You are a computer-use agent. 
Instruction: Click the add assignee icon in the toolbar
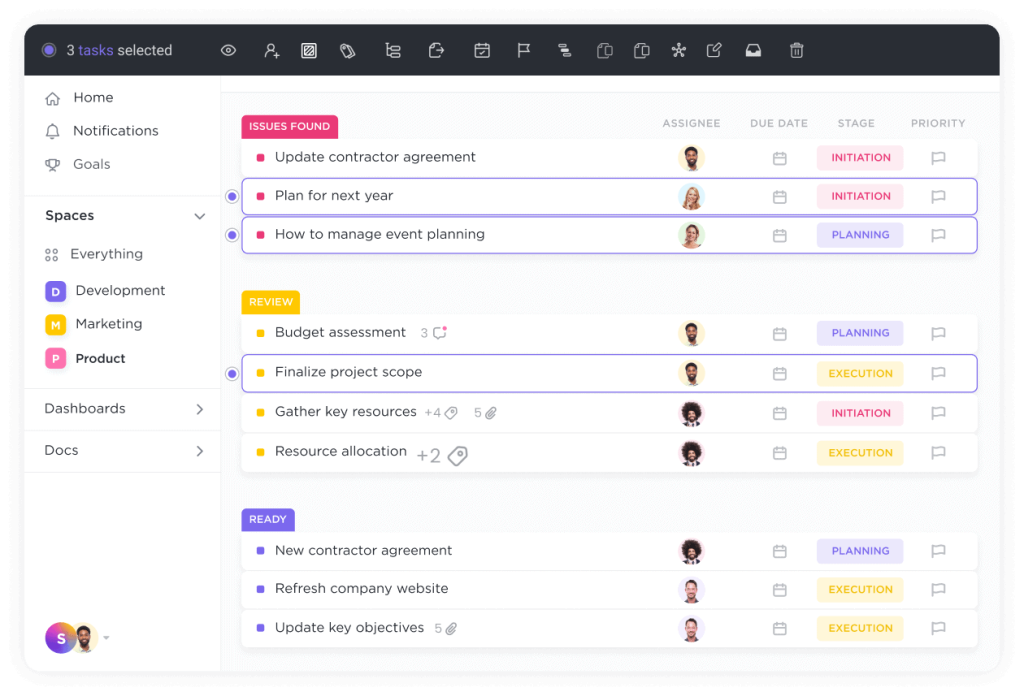(271, 50)
